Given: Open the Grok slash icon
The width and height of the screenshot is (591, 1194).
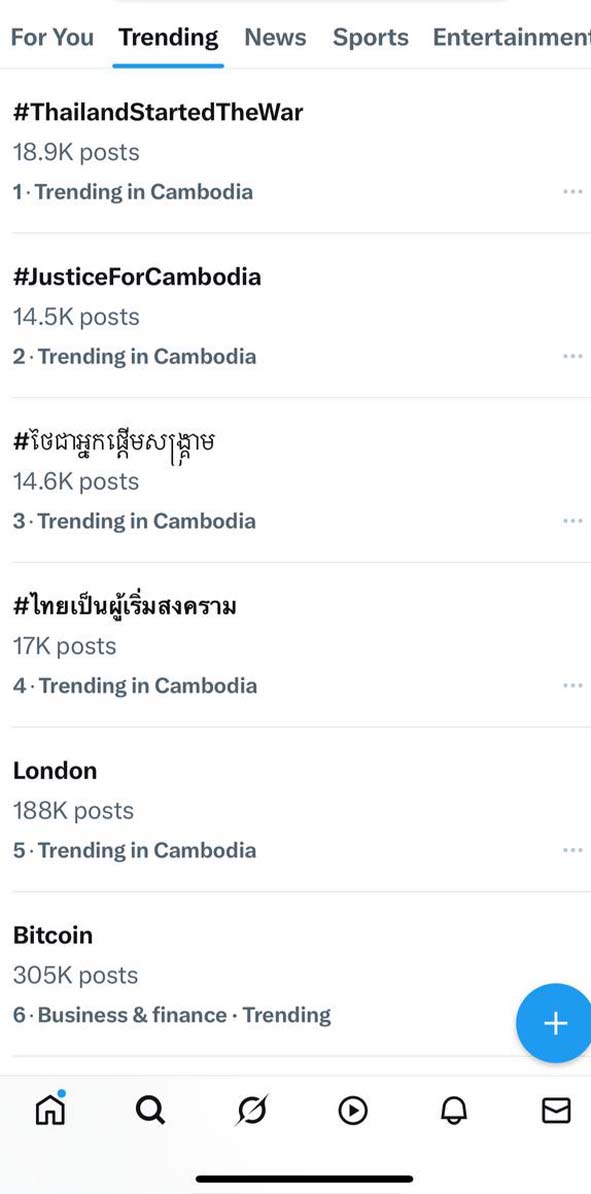Looking at the screenshot, I should point(251,1111).
